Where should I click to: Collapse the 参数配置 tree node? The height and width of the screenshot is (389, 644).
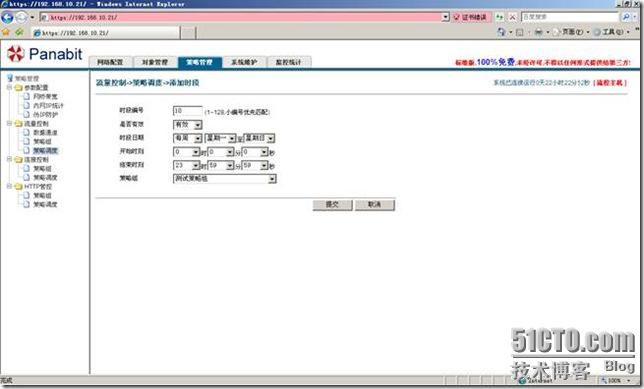pyautogui.click(x=9, y=87)
